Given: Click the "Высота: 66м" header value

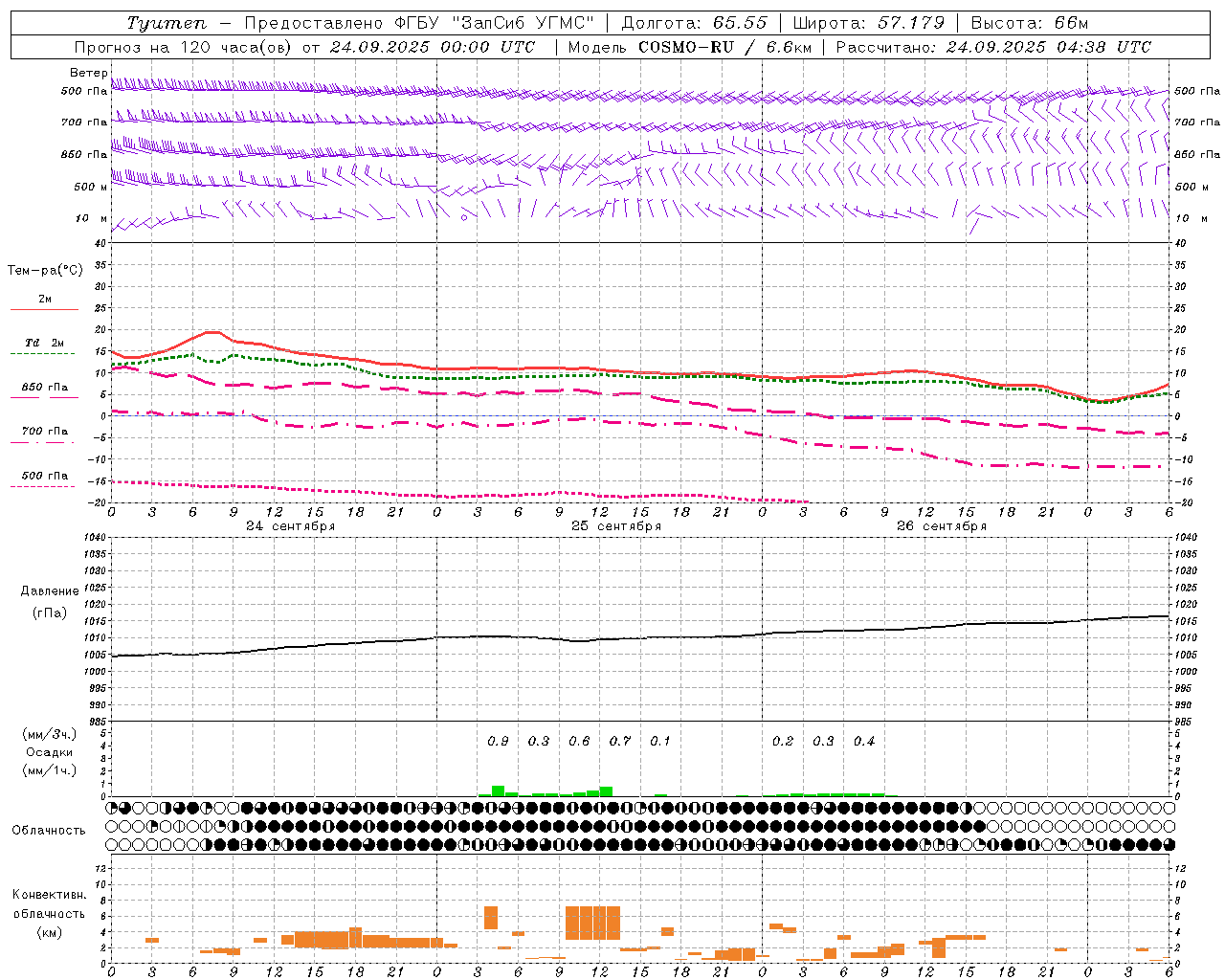Looking at the screenshot, I should [1030, 23].
